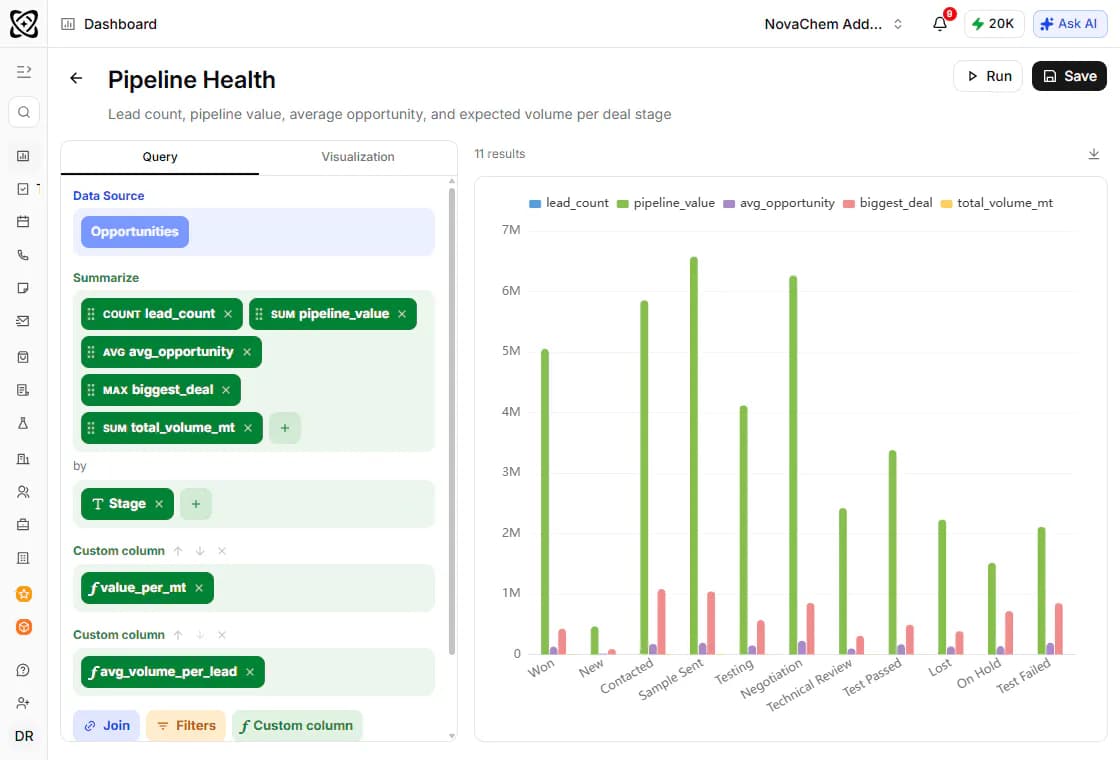Remove the SUM pipeline_value metric
1120x760 pixels.
pos(402,314)
